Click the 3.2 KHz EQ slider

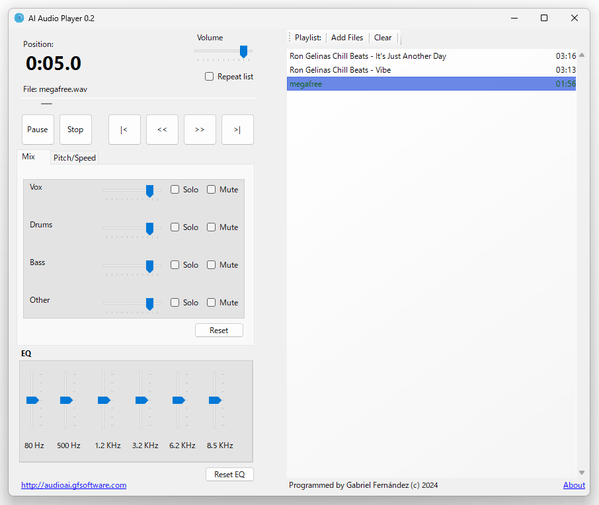141,400
